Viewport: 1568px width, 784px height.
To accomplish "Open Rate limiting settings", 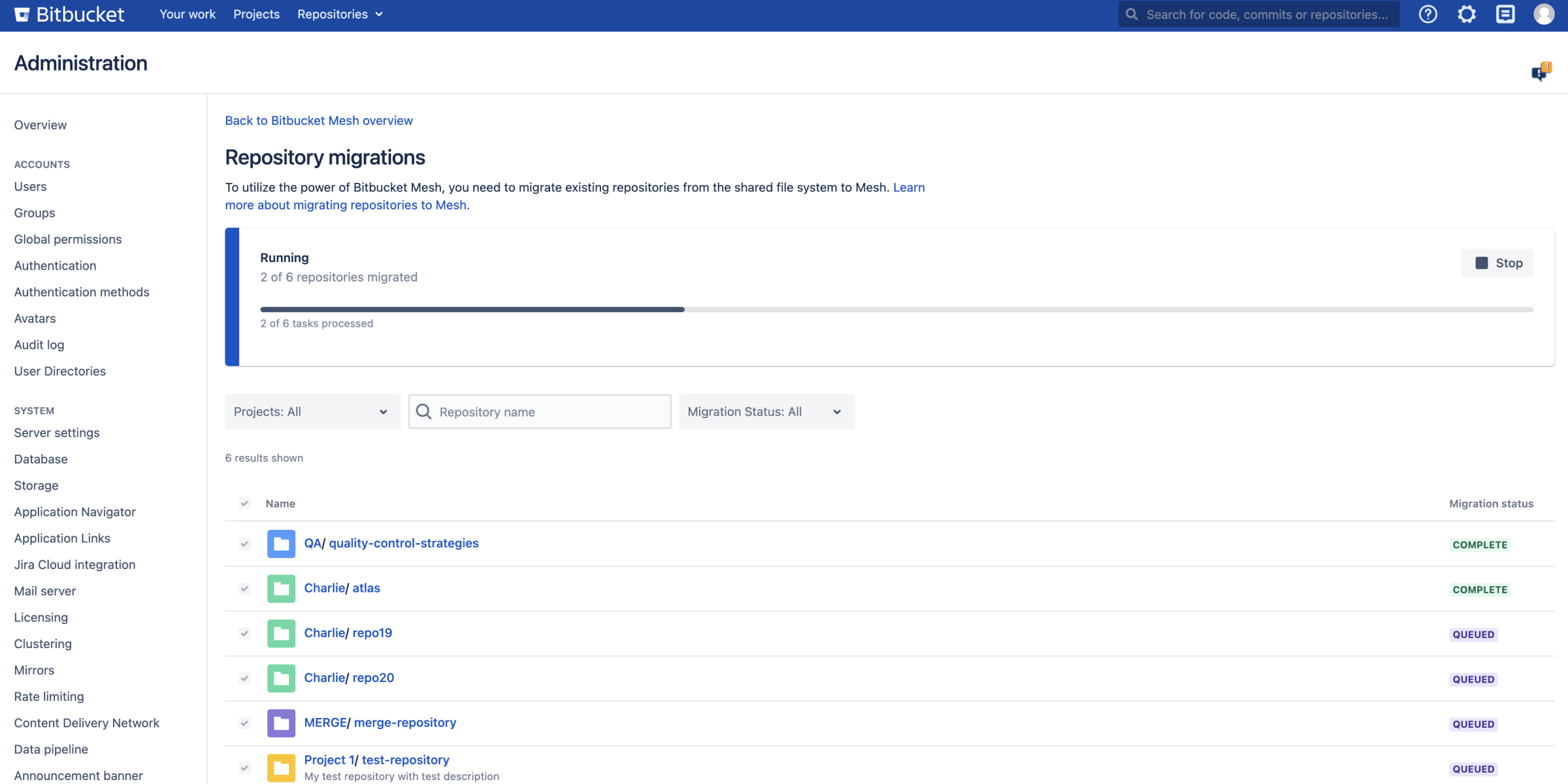I will (49, 696).
